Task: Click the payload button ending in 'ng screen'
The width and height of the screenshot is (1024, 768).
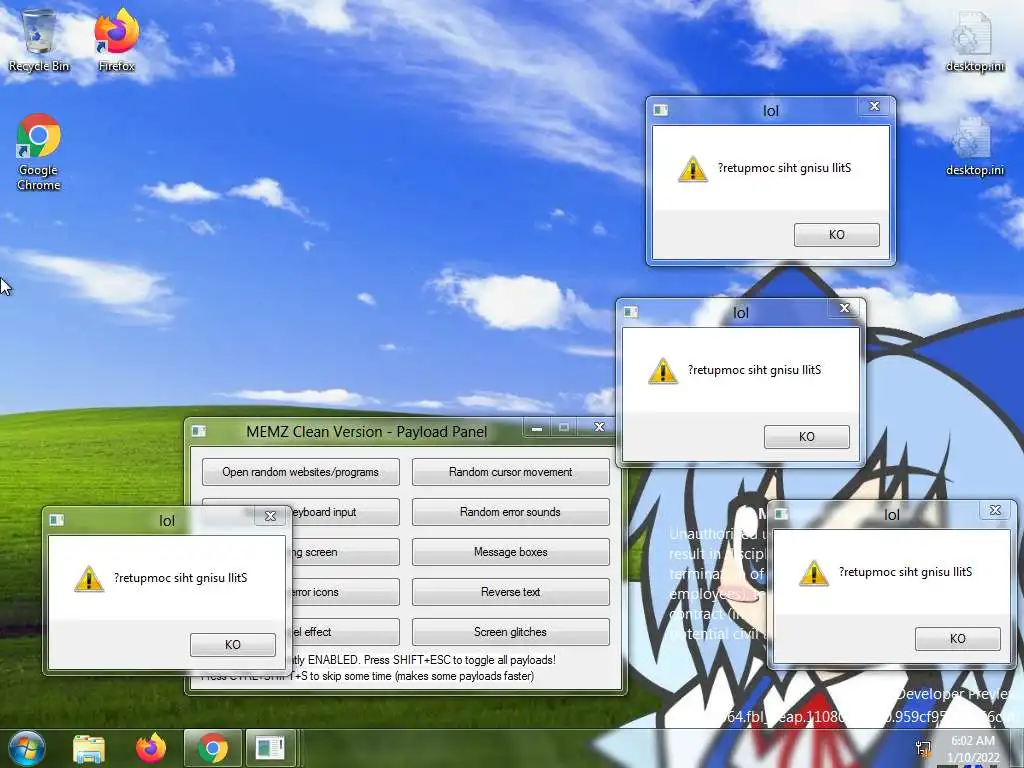Action: tap(344, 552)
